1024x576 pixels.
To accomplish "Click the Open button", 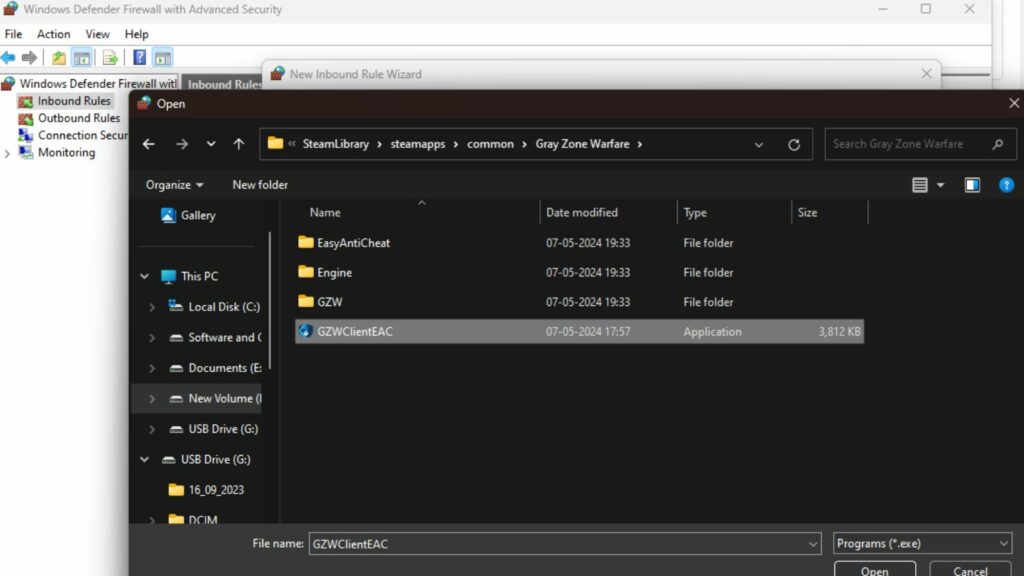I will point(874,570).
